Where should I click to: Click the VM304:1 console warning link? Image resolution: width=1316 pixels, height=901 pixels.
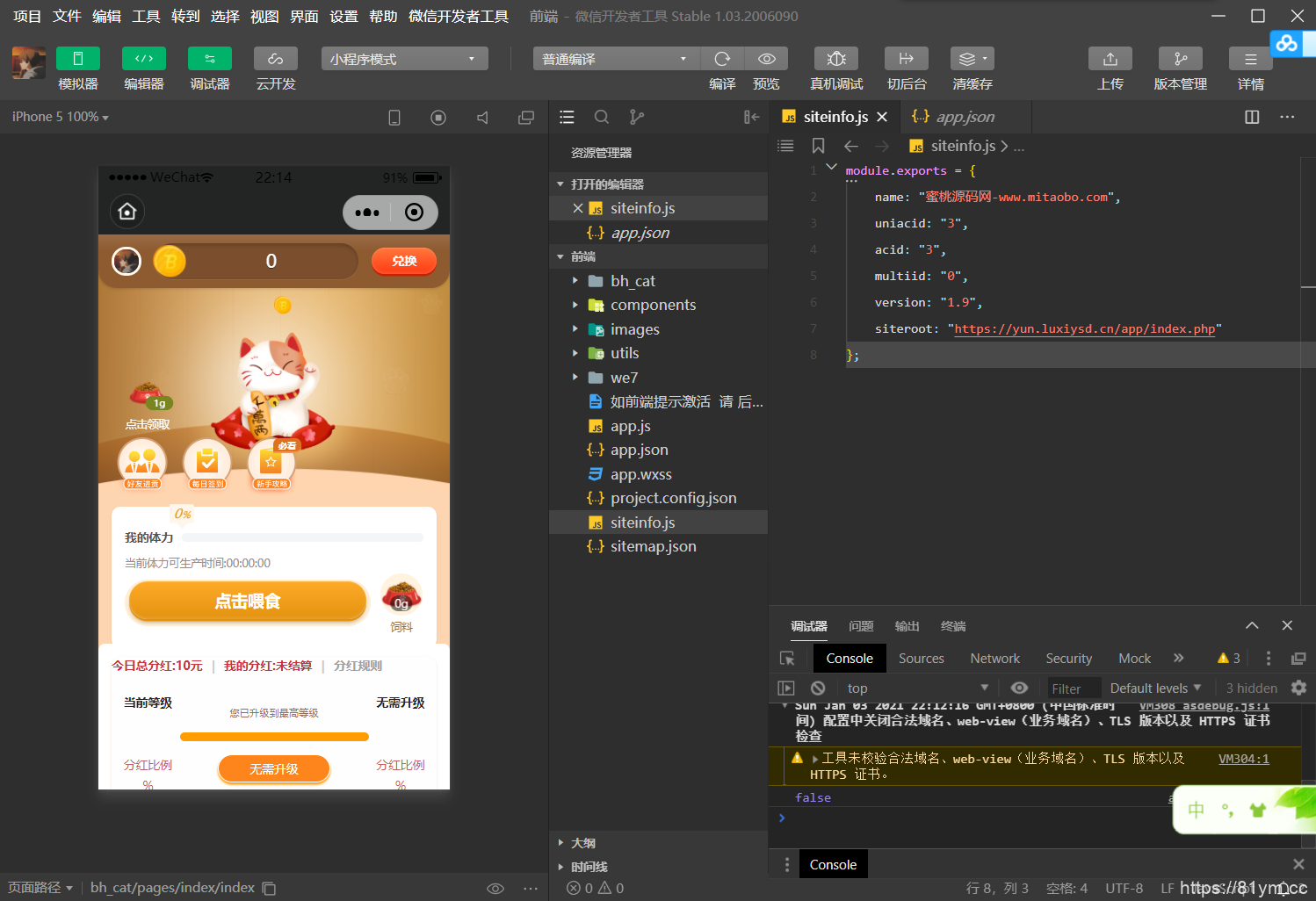click(1242, 758)
